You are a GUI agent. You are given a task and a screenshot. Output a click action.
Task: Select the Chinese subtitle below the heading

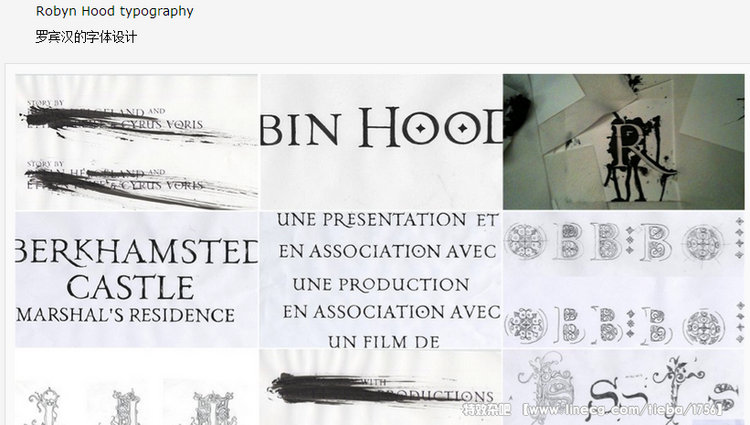(86, 37)
